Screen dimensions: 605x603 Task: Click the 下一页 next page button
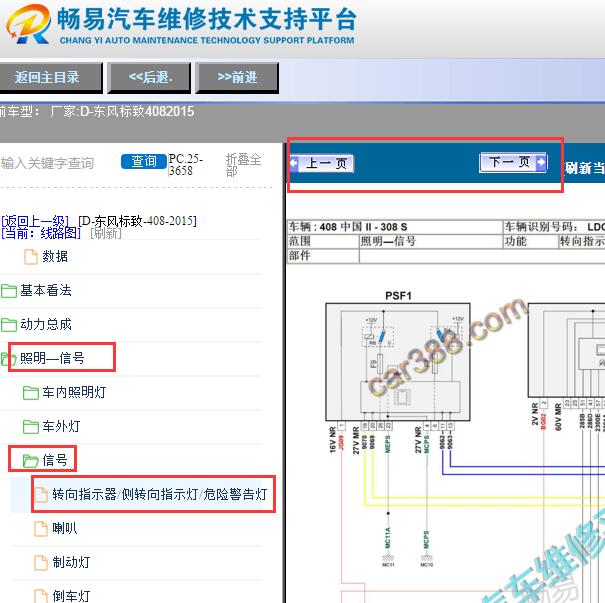513,162
